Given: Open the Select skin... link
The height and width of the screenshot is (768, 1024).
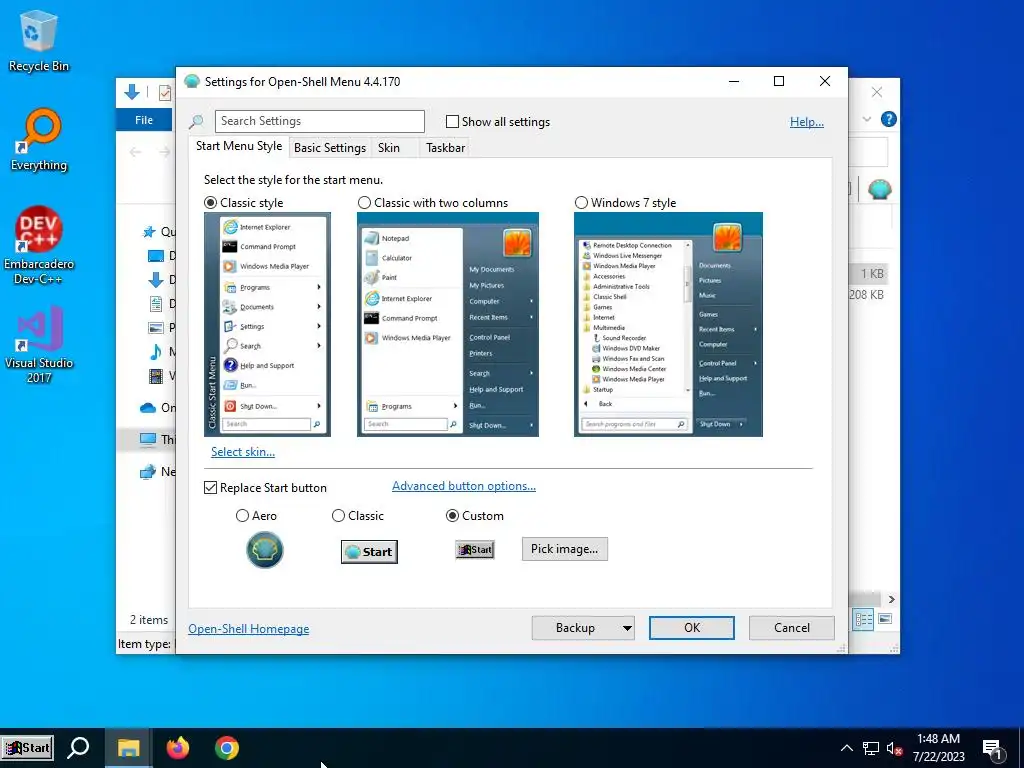Looking at the screenshot, I should (x=243, y=452).
